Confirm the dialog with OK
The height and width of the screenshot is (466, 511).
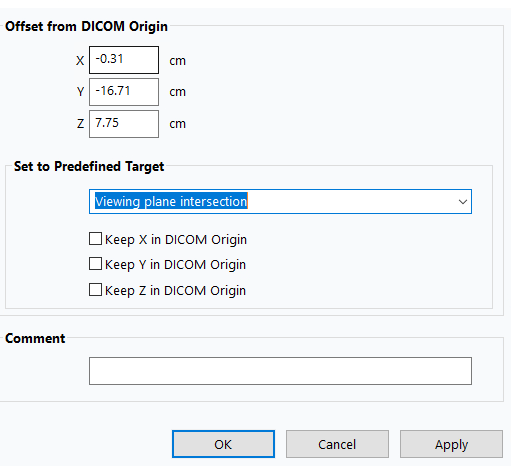[223, 444]
